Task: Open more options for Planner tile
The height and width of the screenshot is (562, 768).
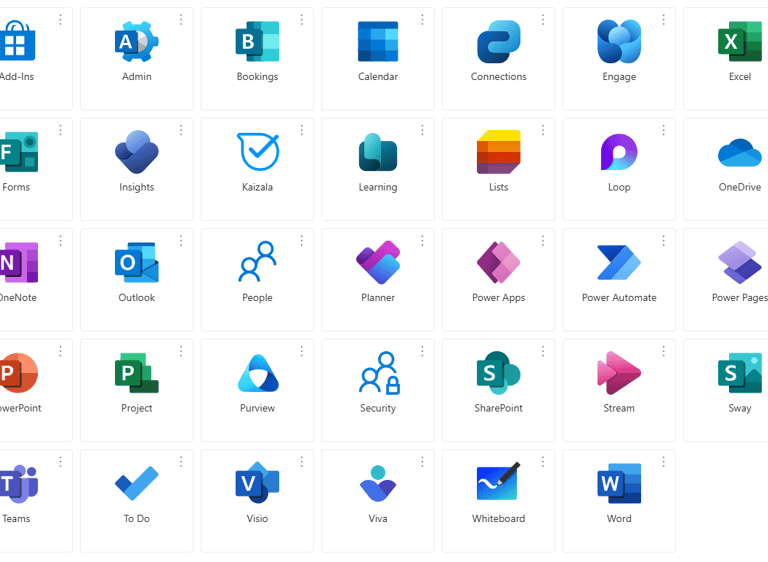Action: point(422,241)
